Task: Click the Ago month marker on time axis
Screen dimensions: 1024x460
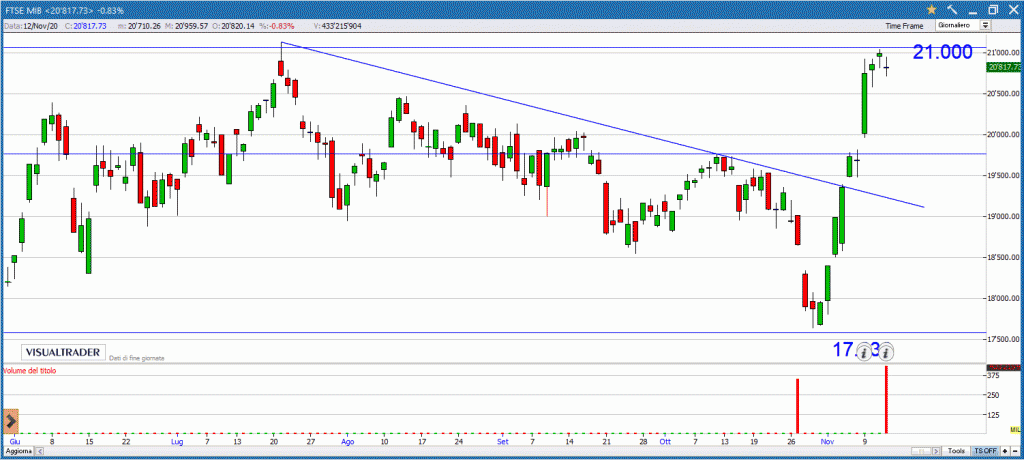Action: 347,441
